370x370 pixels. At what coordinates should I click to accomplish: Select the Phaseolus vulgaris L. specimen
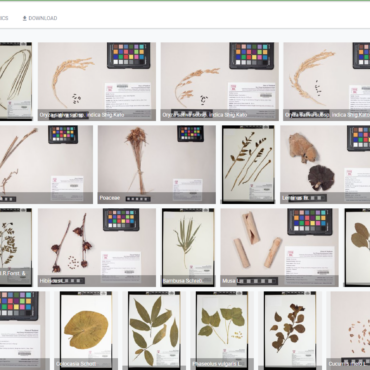[222, 331]
